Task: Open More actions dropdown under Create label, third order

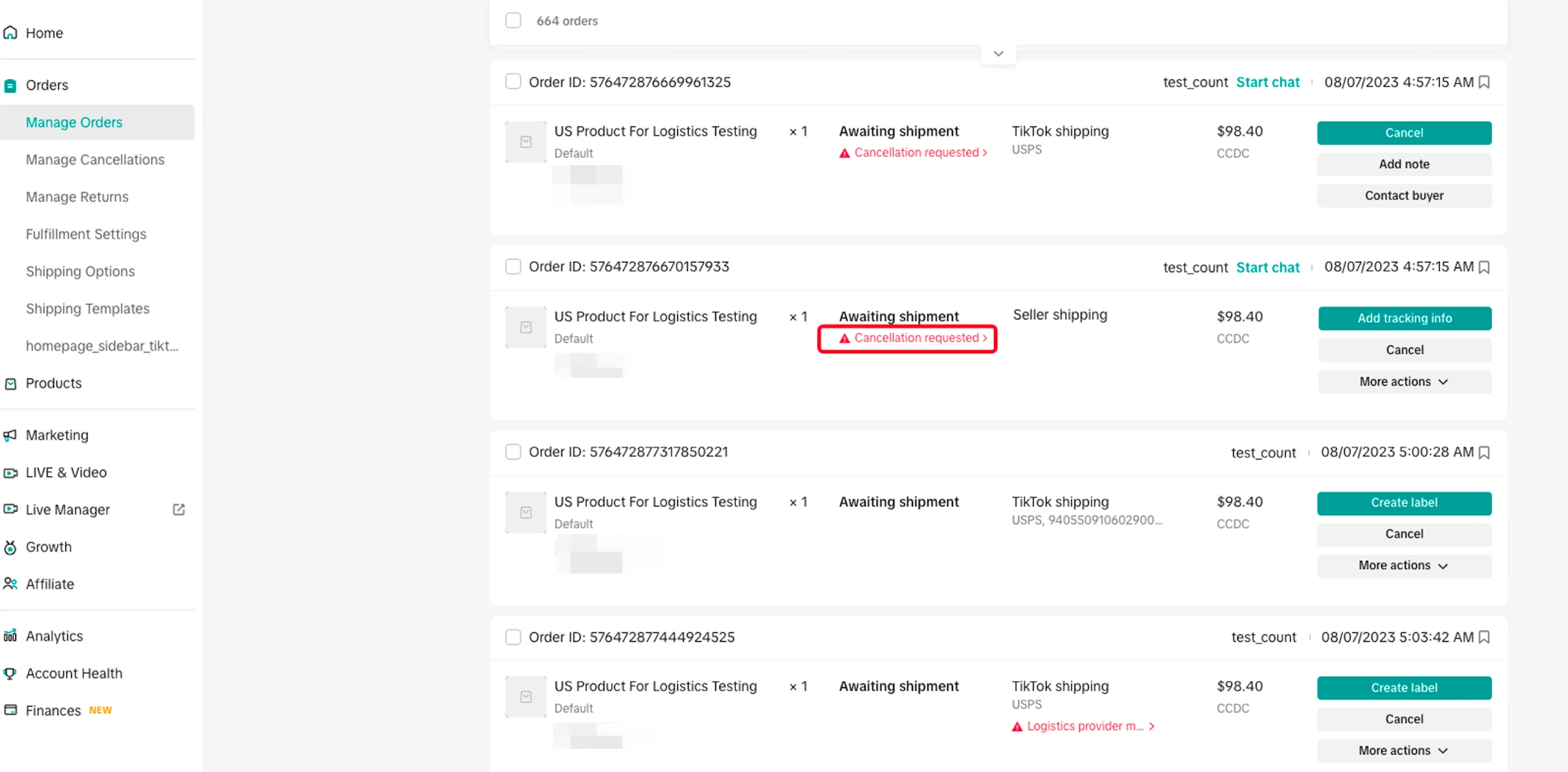Action: tap(1404, 565)
